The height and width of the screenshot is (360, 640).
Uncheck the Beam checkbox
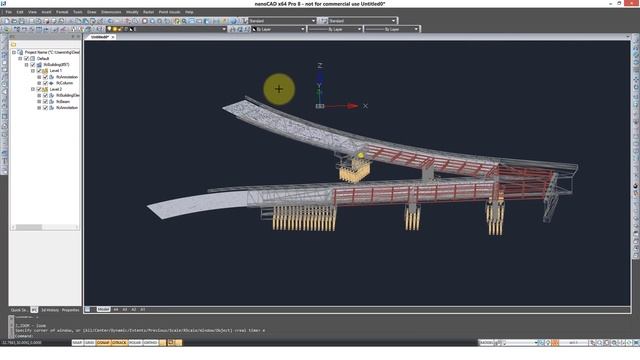point(46,101)
